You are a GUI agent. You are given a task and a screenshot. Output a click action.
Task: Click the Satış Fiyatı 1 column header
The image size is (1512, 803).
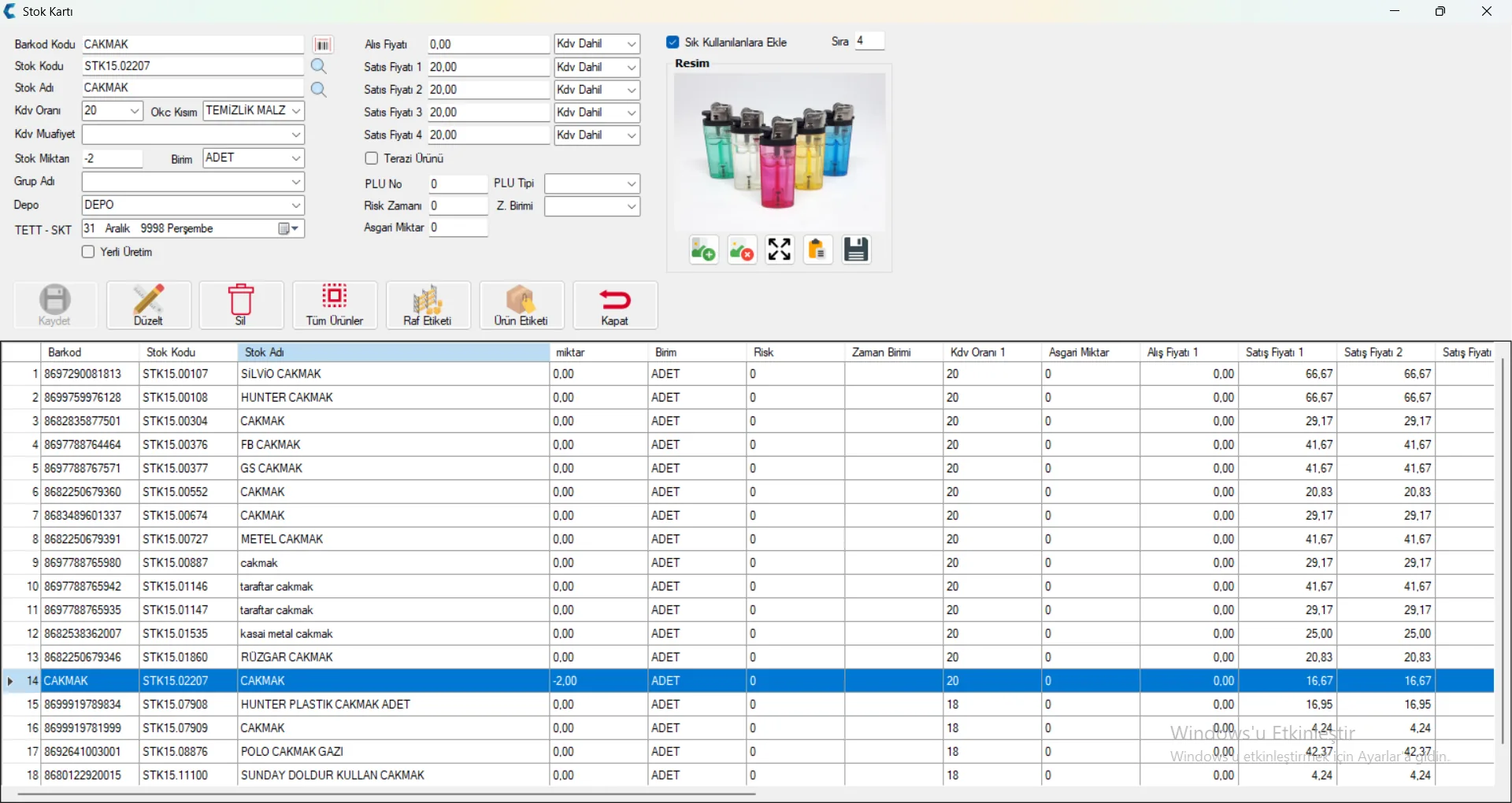pyautogui.click(x=1288, y=353)
